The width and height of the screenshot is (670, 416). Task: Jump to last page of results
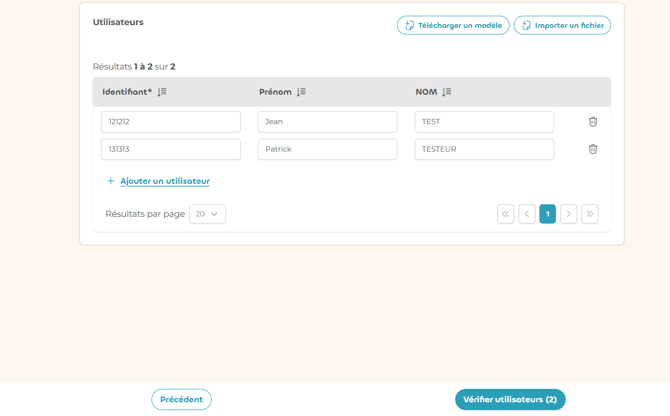(x=590, y=214)
